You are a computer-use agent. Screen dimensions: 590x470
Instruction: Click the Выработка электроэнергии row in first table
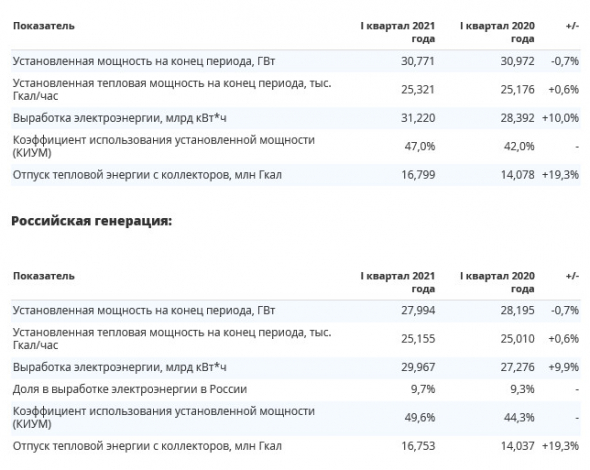295,118
